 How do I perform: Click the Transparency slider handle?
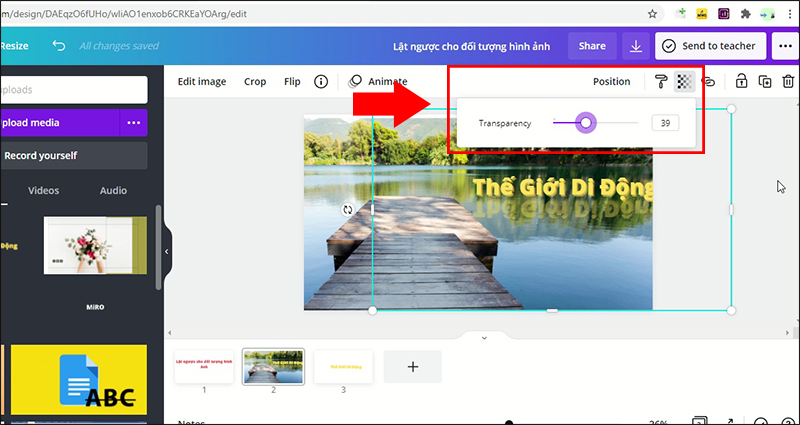(586, 122)
